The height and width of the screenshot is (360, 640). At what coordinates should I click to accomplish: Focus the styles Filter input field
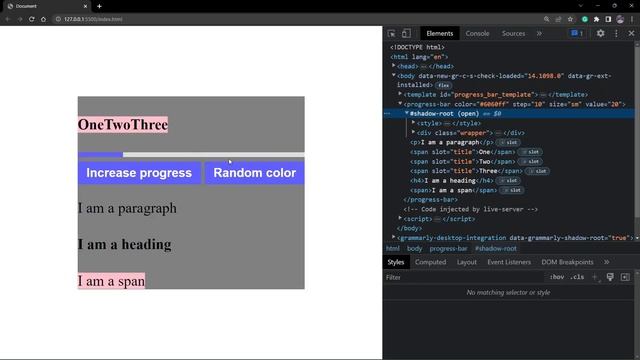click(x=463, y=278)
